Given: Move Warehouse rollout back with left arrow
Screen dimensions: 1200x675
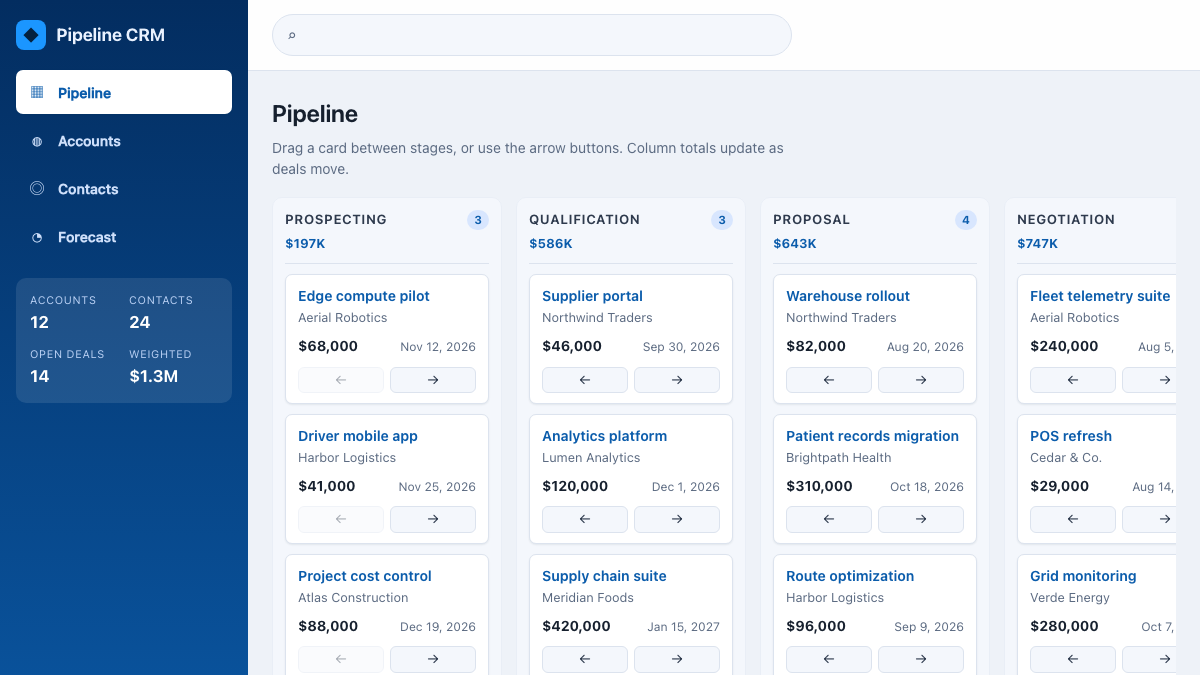Looking at the screenshot, I should pos(829,380).
